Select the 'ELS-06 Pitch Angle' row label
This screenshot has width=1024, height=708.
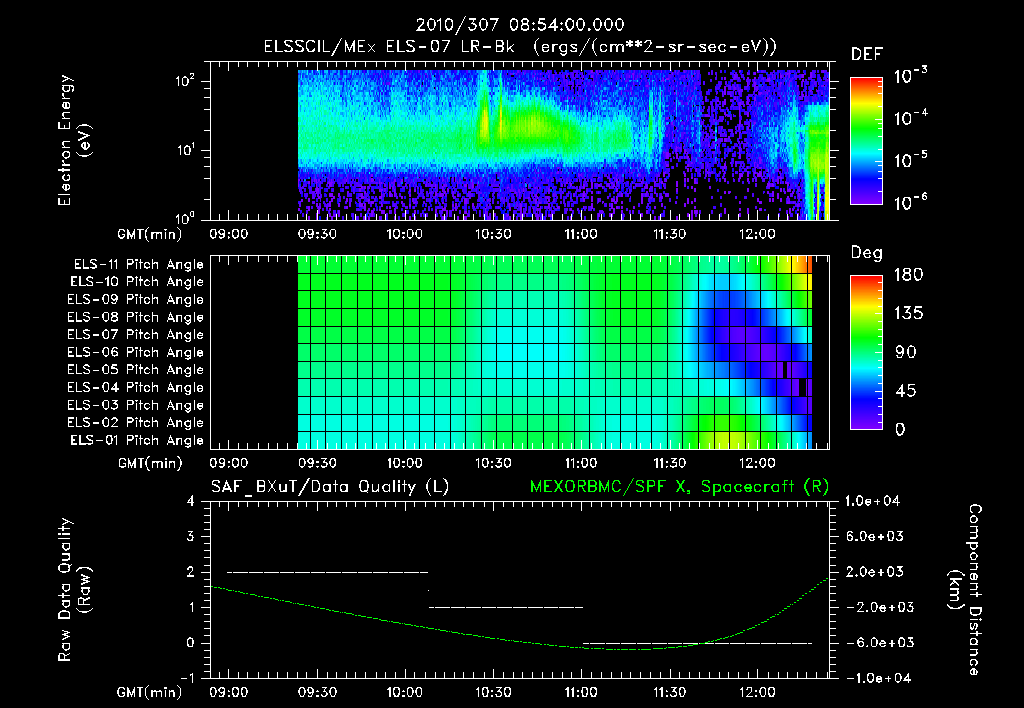click(x=135, y=353)
